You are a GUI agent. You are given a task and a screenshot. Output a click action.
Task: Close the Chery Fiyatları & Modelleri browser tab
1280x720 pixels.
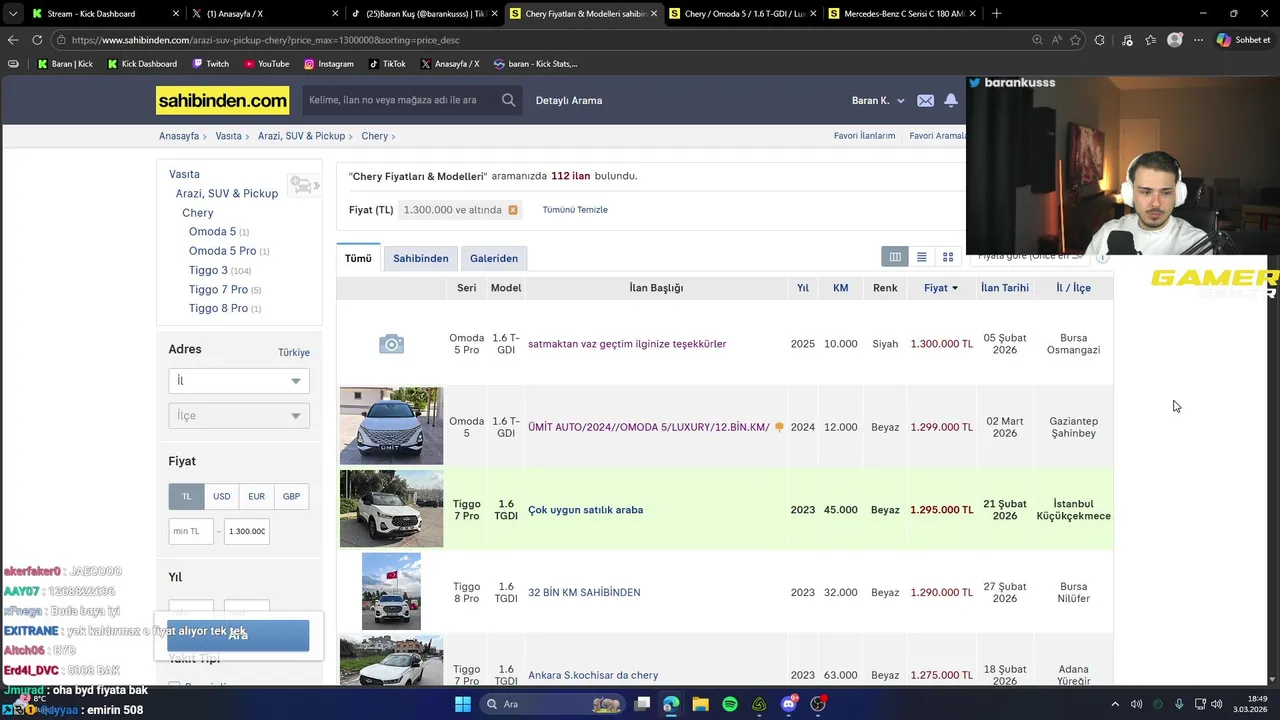654,14
